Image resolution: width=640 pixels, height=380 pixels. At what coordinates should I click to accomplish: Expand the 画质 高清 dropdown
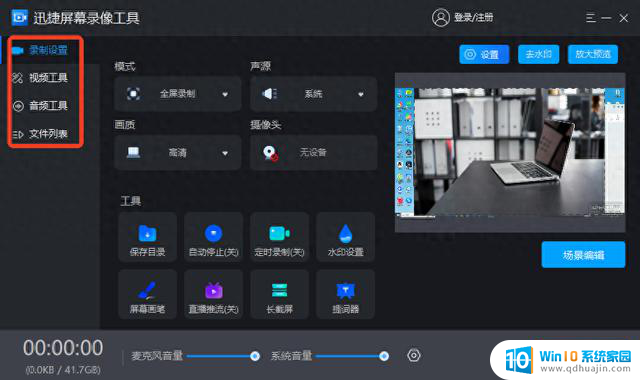[178, 153]
